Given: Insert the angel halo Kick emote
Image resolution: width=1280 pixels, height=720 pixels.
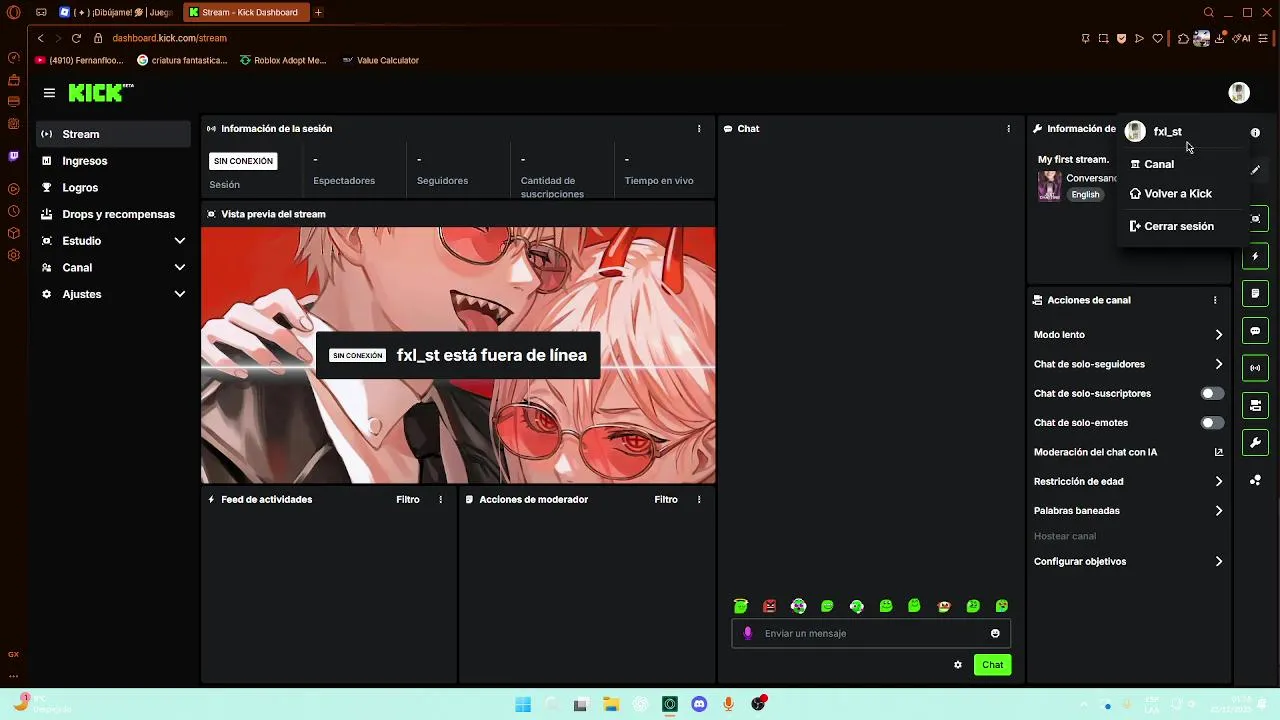Looking at the screenshot, I should click(740, 606).
